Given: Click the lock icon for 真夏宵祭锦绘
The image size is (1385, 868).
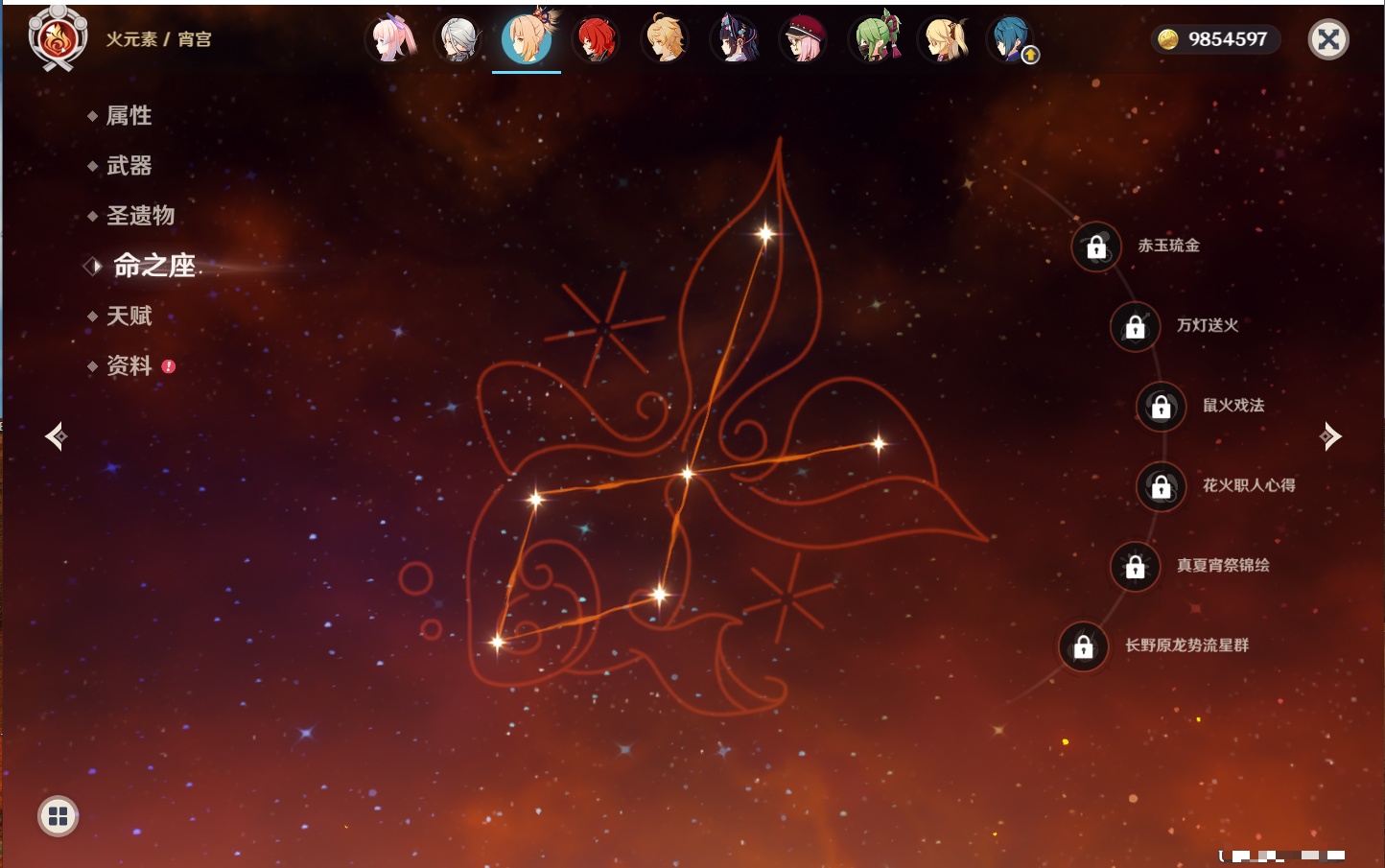Looking at the screenshot, I should point(1136,567).
